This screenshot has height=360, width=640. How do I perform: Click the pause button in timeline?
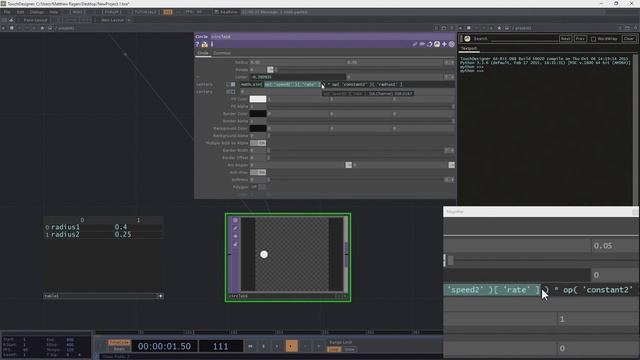(263, 346)
